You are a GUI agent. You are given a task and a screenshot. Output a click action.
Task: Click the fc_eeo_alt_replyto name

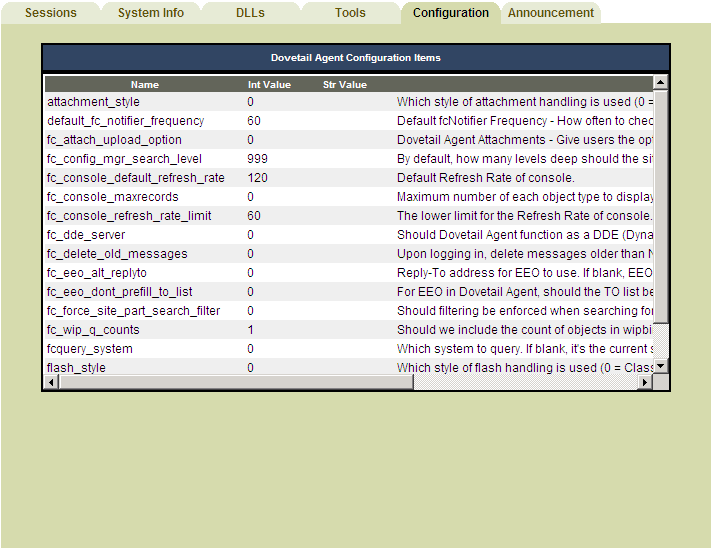click(x=97, y=273)
